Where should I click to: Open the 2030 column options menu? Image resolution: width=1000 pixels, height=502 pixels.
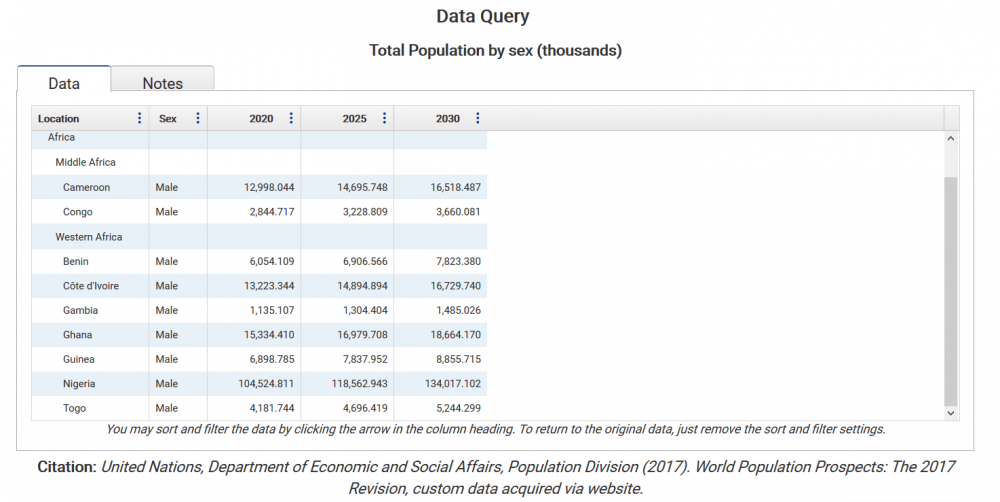pyautogui.click(x=477, y=118)
